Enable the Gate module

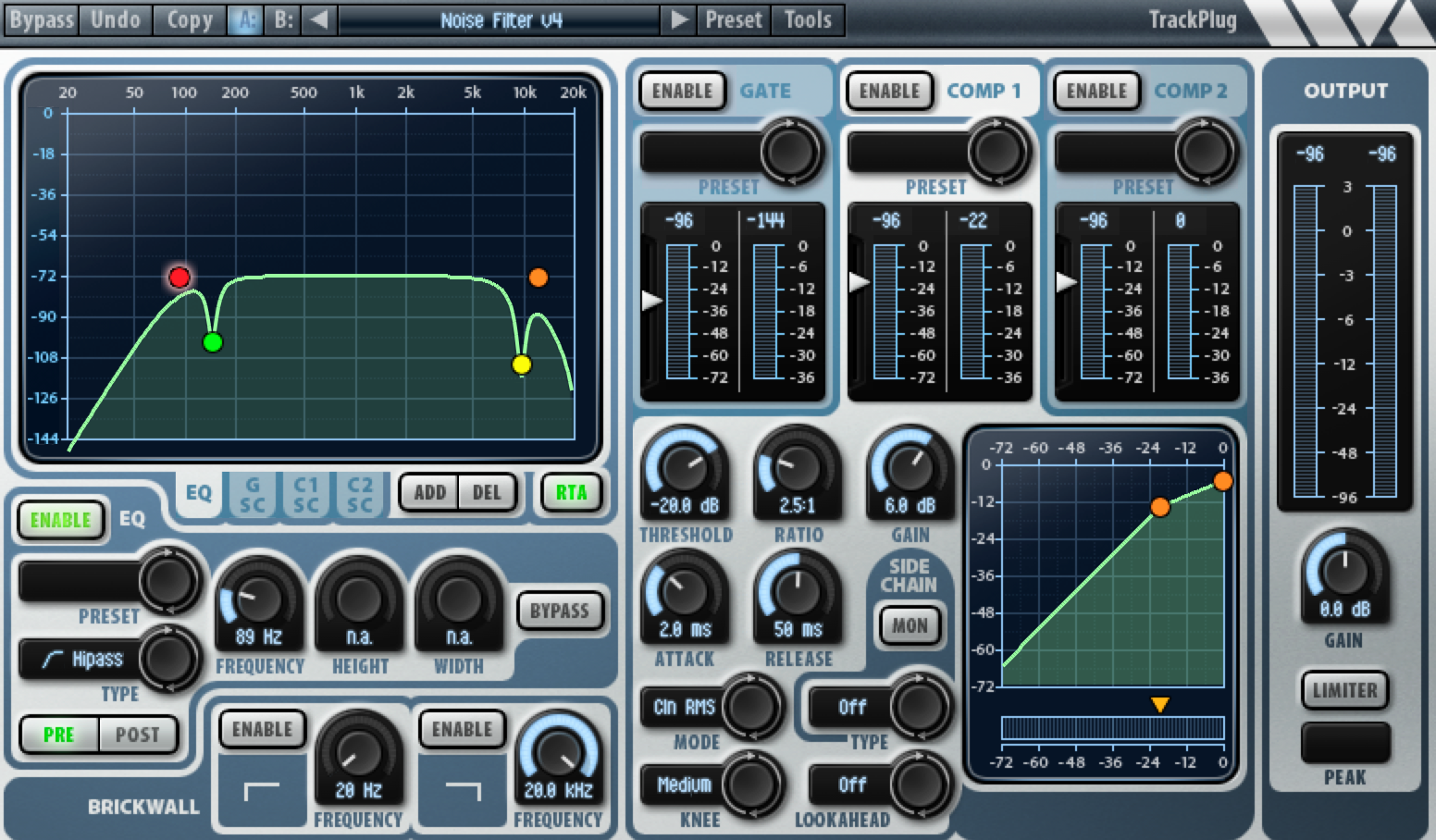click(682, 92)
